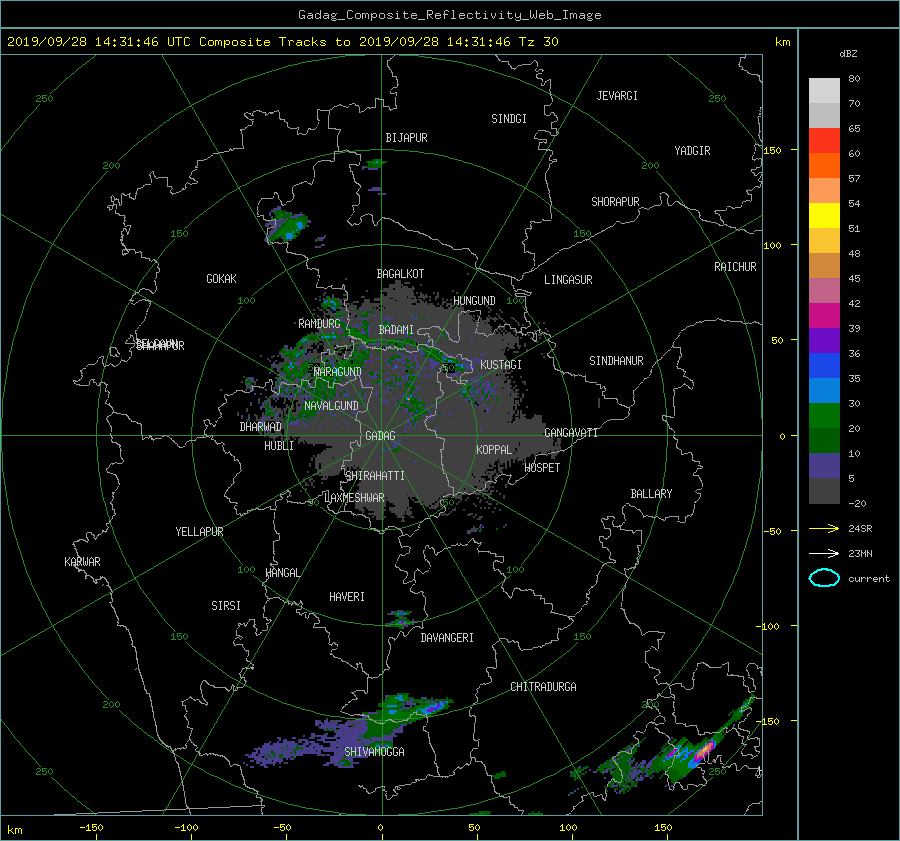Click the JEVARGI city label
This screenshot has width=900, height=841.
(617, 96)
